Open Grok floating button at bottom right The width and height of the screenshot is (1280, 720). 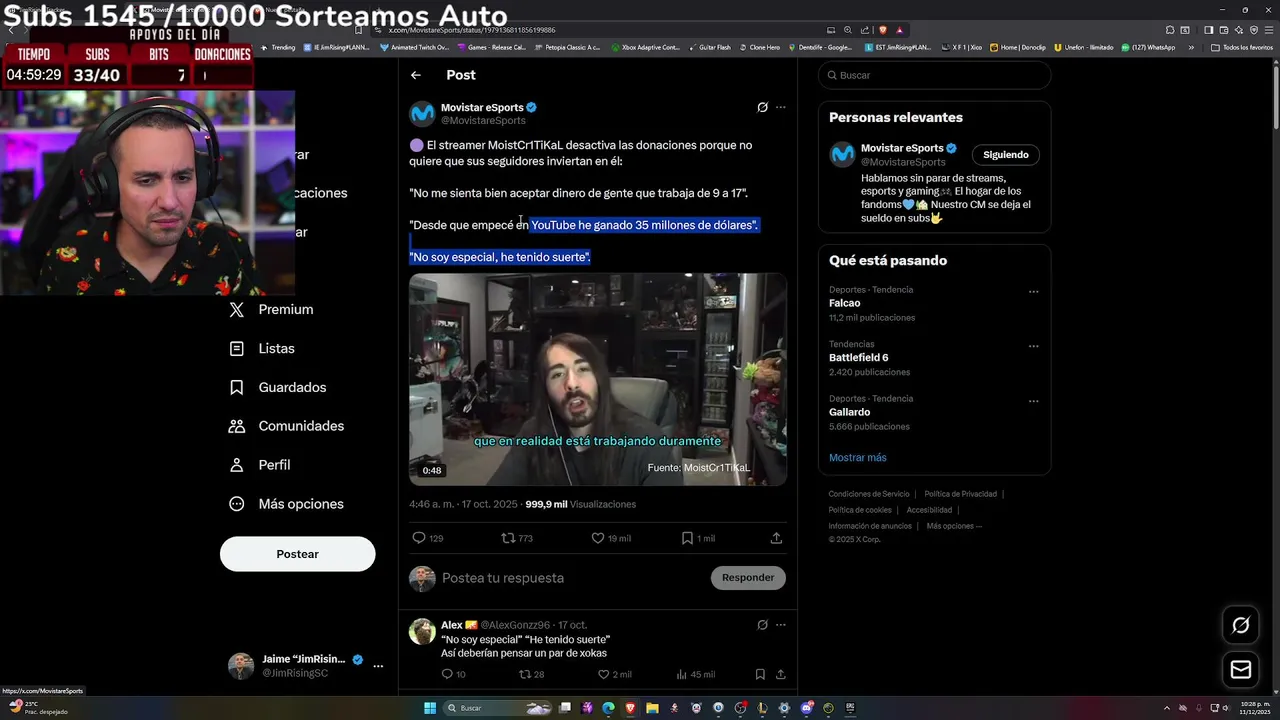pyautogui.click(x=1241, y=625)
